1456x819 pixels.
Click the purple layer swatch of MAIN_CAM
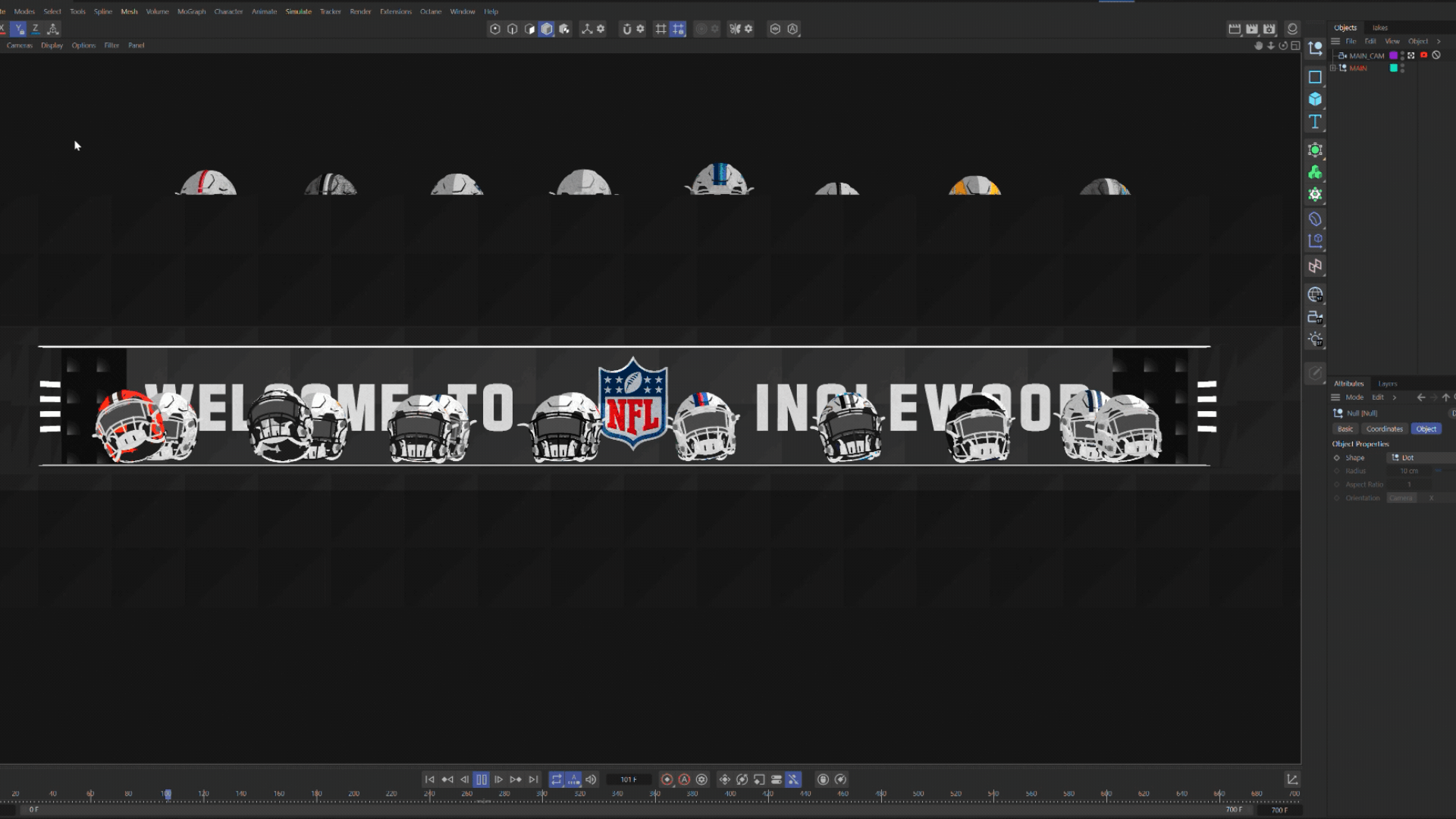tap(1393, 55)
